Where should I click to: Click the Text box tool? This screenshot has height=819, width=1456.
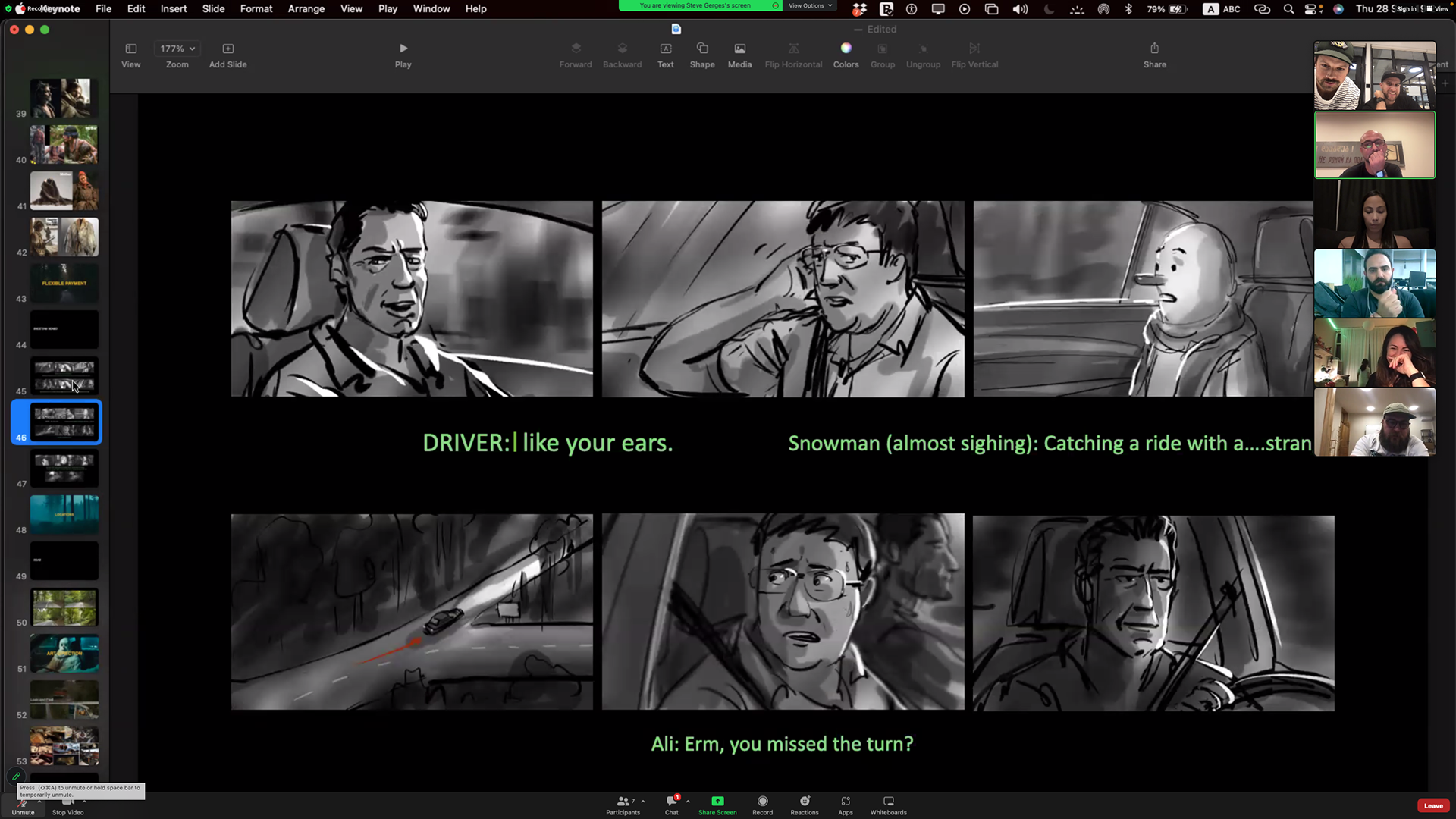[x=665, y=49]
